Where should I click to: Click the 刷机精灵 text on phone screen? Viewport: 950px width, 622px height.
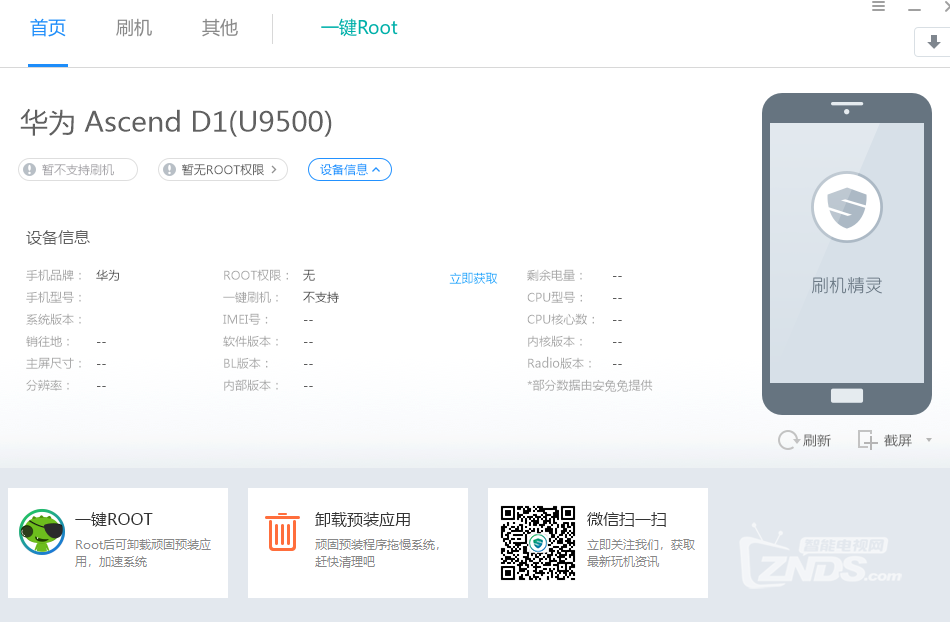click(846, 285)
